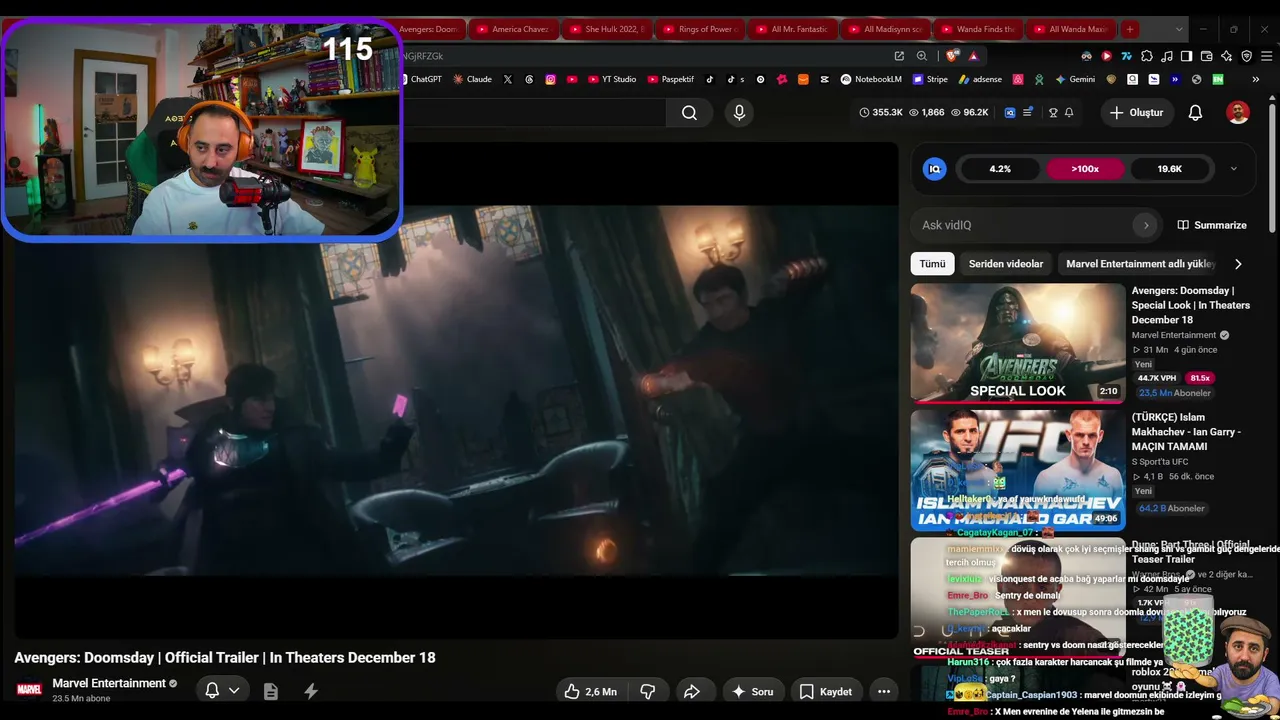Switch to Rings of Power tab

[700, 29]
